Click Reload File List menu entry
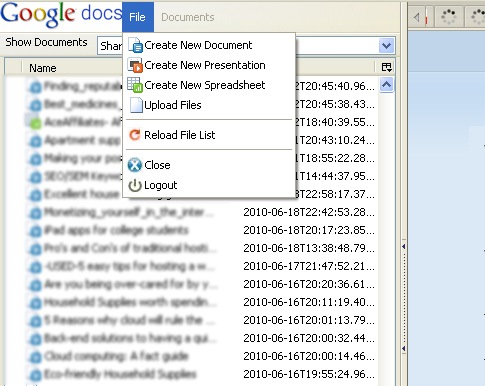485x386 pixels. [x=209, y=135]
